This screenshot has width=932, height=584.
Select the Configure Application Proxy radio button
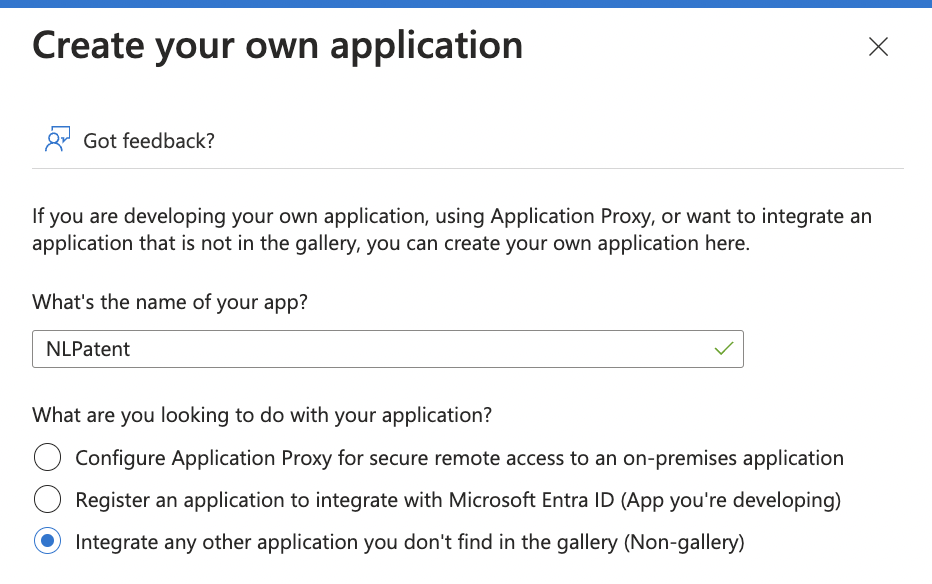[x=48, y=457]
